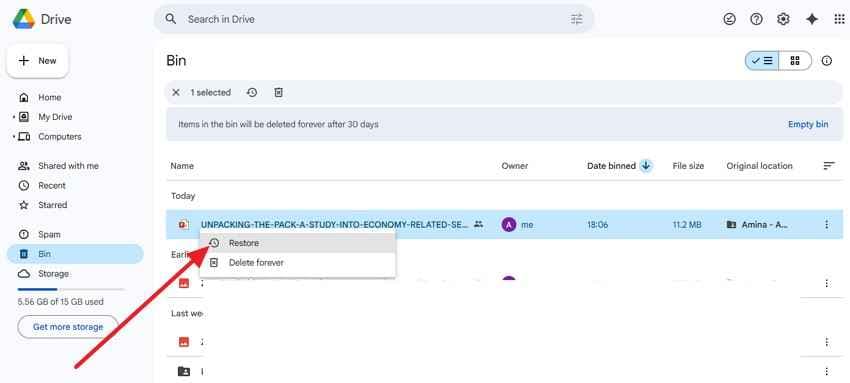Screen dimensions: 850x383
Task: Choose Delete forever from the context menu
Action: tap(297, 263)
